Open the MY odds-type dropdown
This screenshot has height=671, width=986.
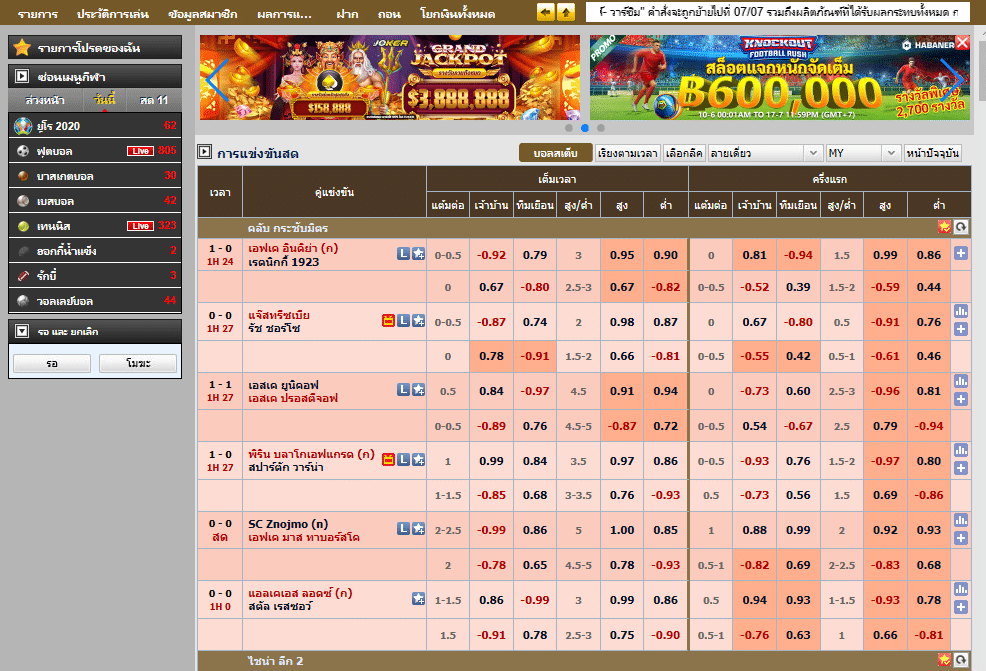862,153
